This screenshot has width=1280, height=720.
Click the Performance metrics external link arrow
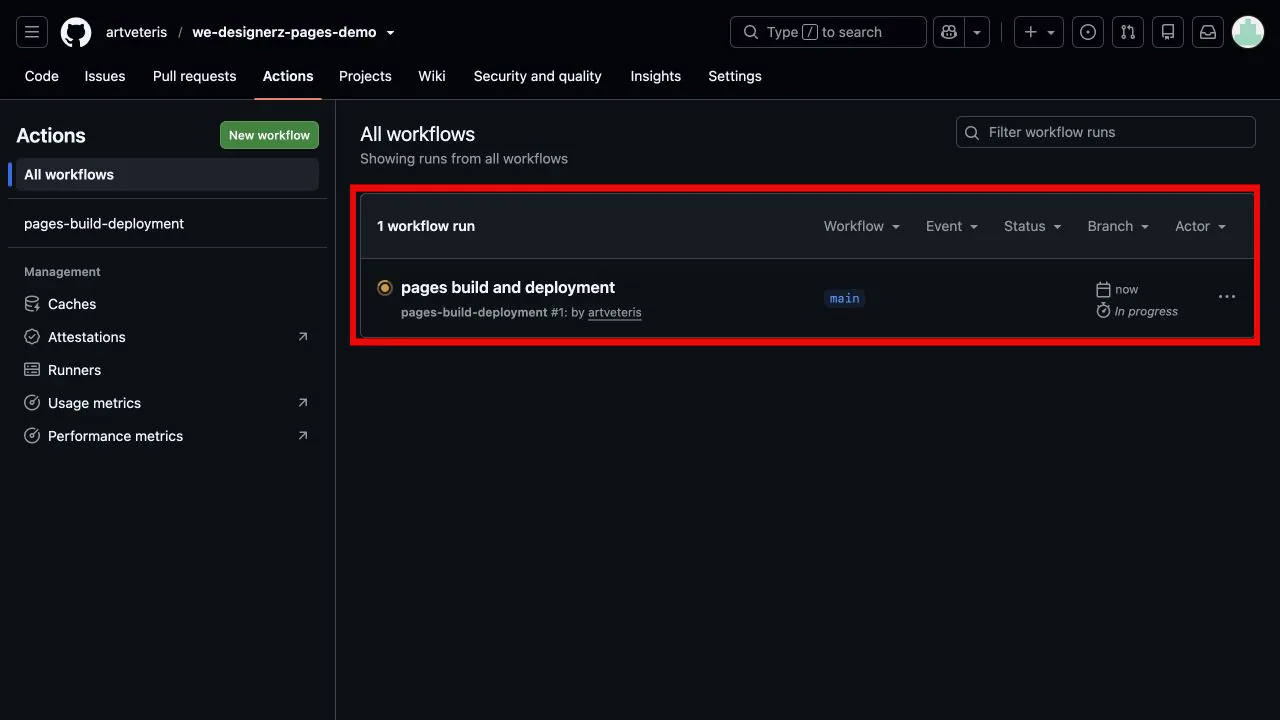pyautogui.click(x=303, y=436)
